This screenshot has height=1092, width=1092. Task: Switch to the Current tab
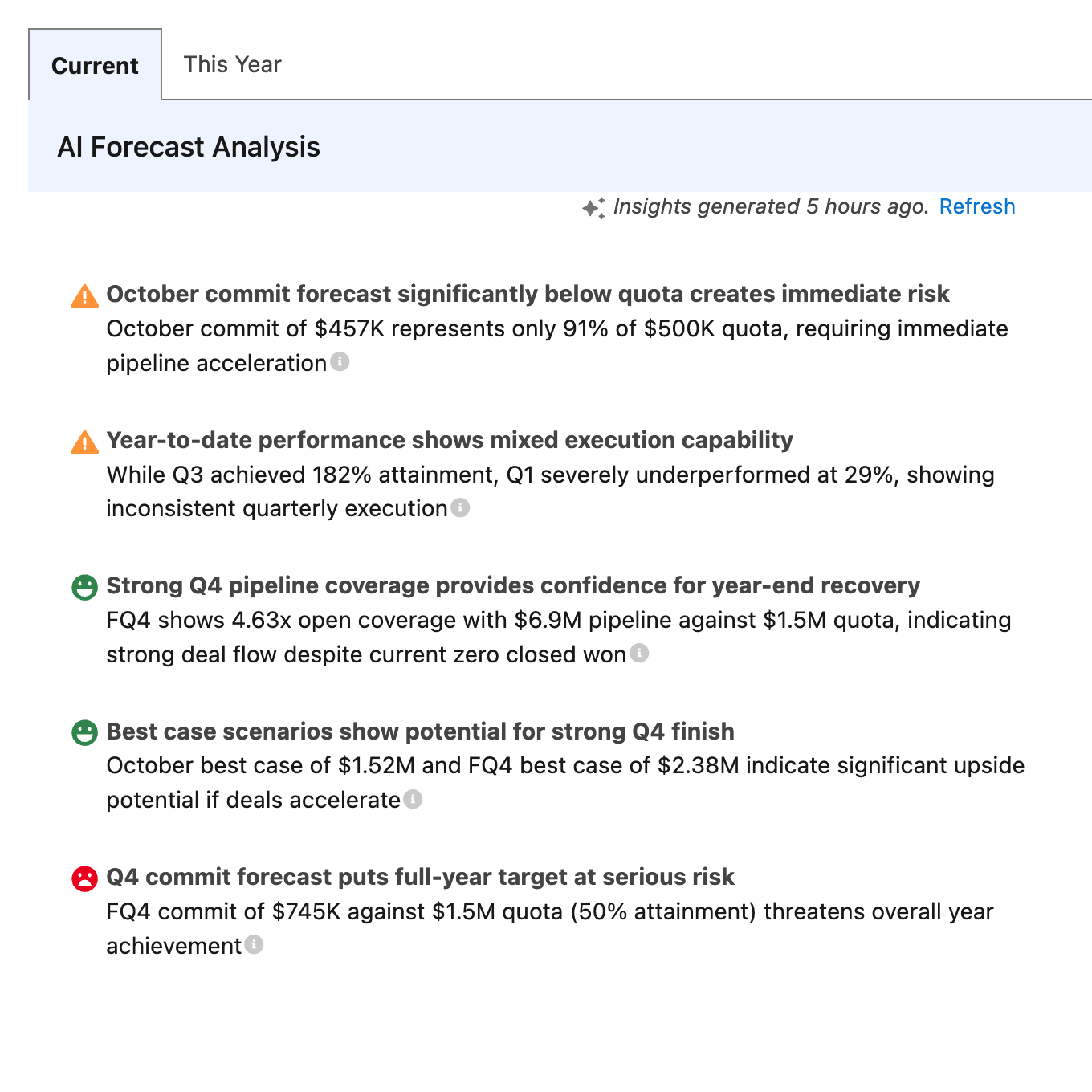click(95, 65)
